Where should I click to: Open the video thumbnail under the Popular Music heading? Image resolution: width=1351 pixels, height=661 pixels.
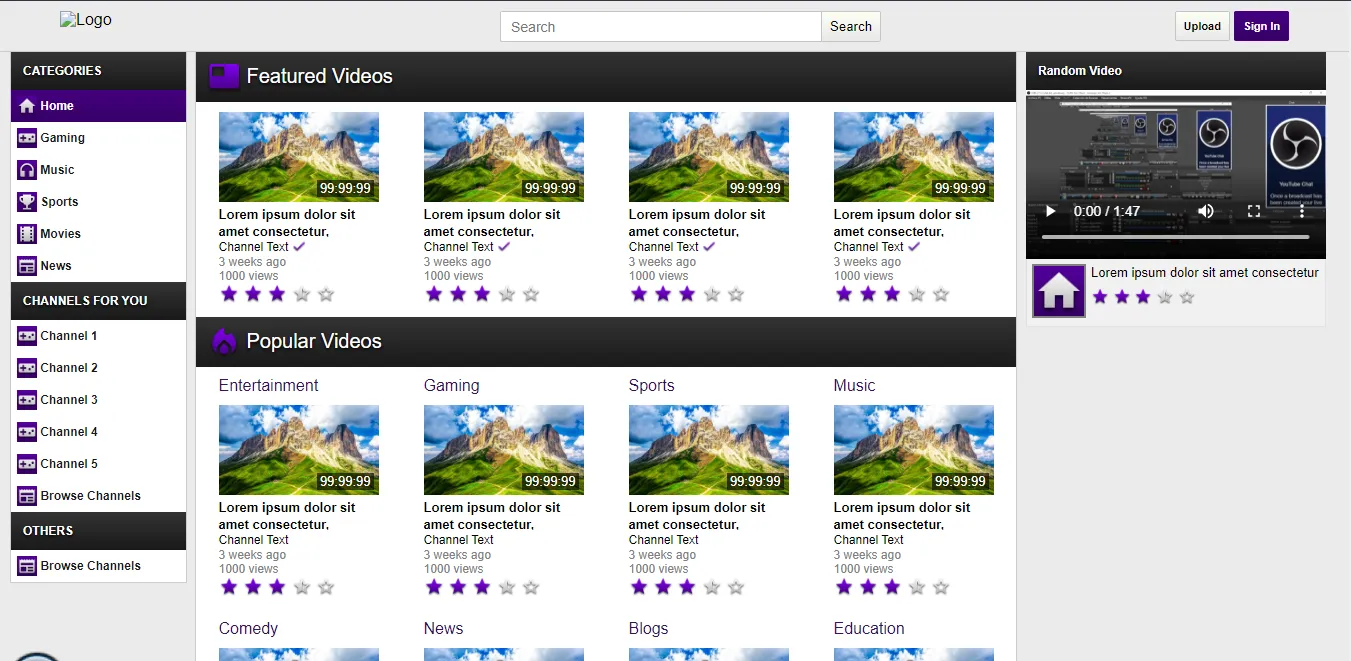click(x=914, y=450)
